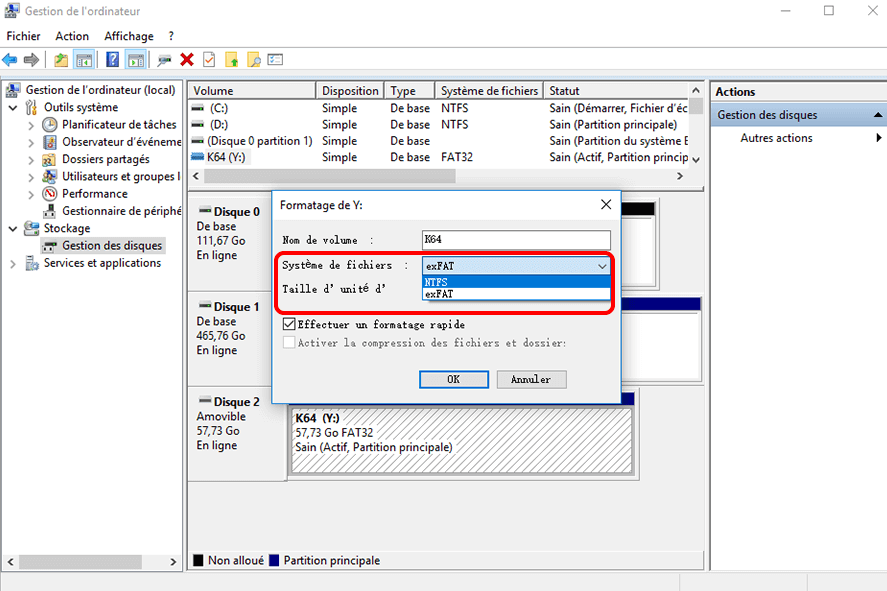Viewport: 887px width, 591px height.
Task: Open the Système de fichiers dropdown
Action: (603, 266)
